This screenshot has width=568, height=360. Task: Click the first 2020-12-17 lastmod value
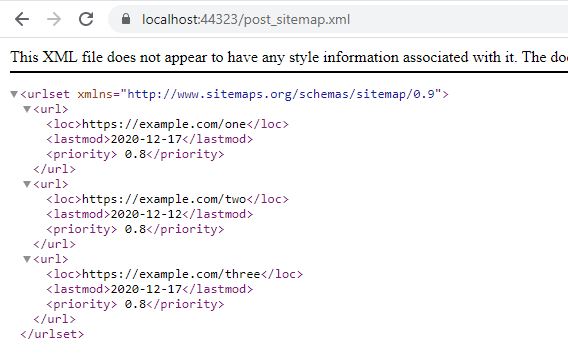[x=146, y=139]
